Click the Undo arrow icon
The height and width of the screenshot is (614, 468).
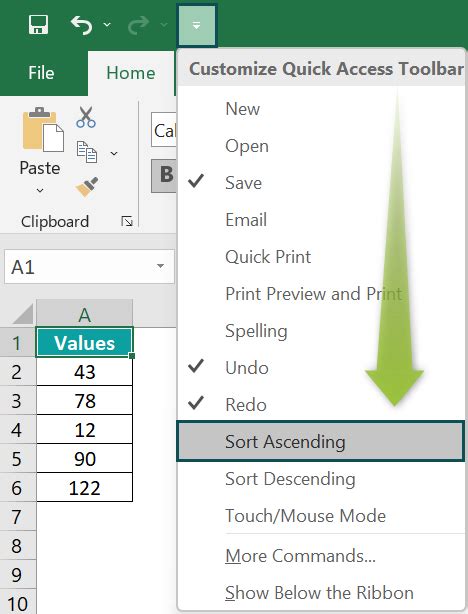click(81, 25)
